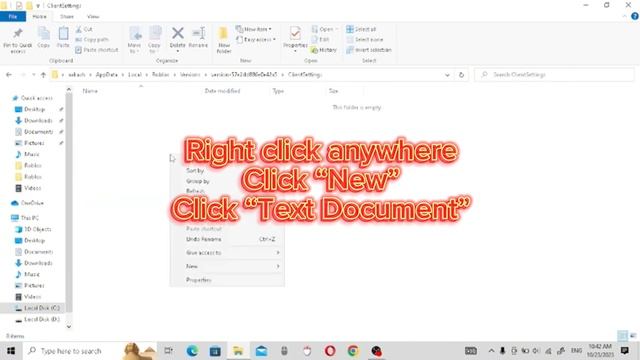Click the Delete ribbon icon
The image size is (640, 360).
click(x=178, y=39)
